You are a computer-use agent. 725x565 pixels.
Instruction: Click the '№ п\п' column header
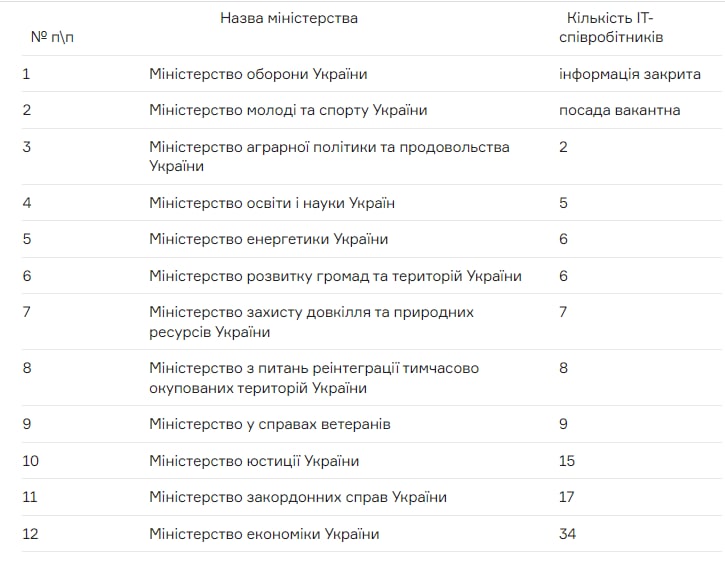coord(52,37)
